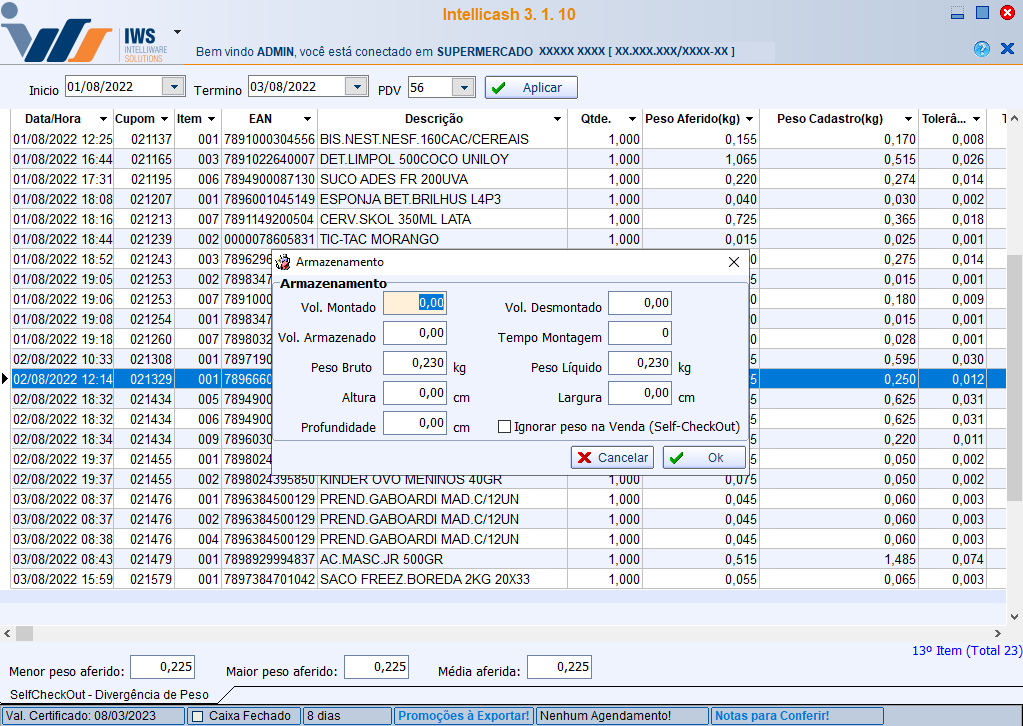Open the arrow menu beside IWS logo
The image size is (1023, 726).
coord(177,31)
